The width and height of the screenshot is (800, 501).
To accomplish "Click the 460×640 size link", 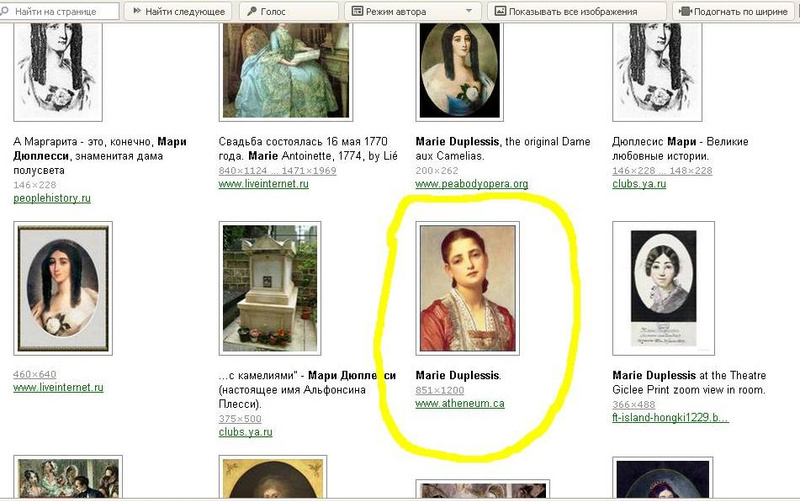I will click(x=35, y=374).
